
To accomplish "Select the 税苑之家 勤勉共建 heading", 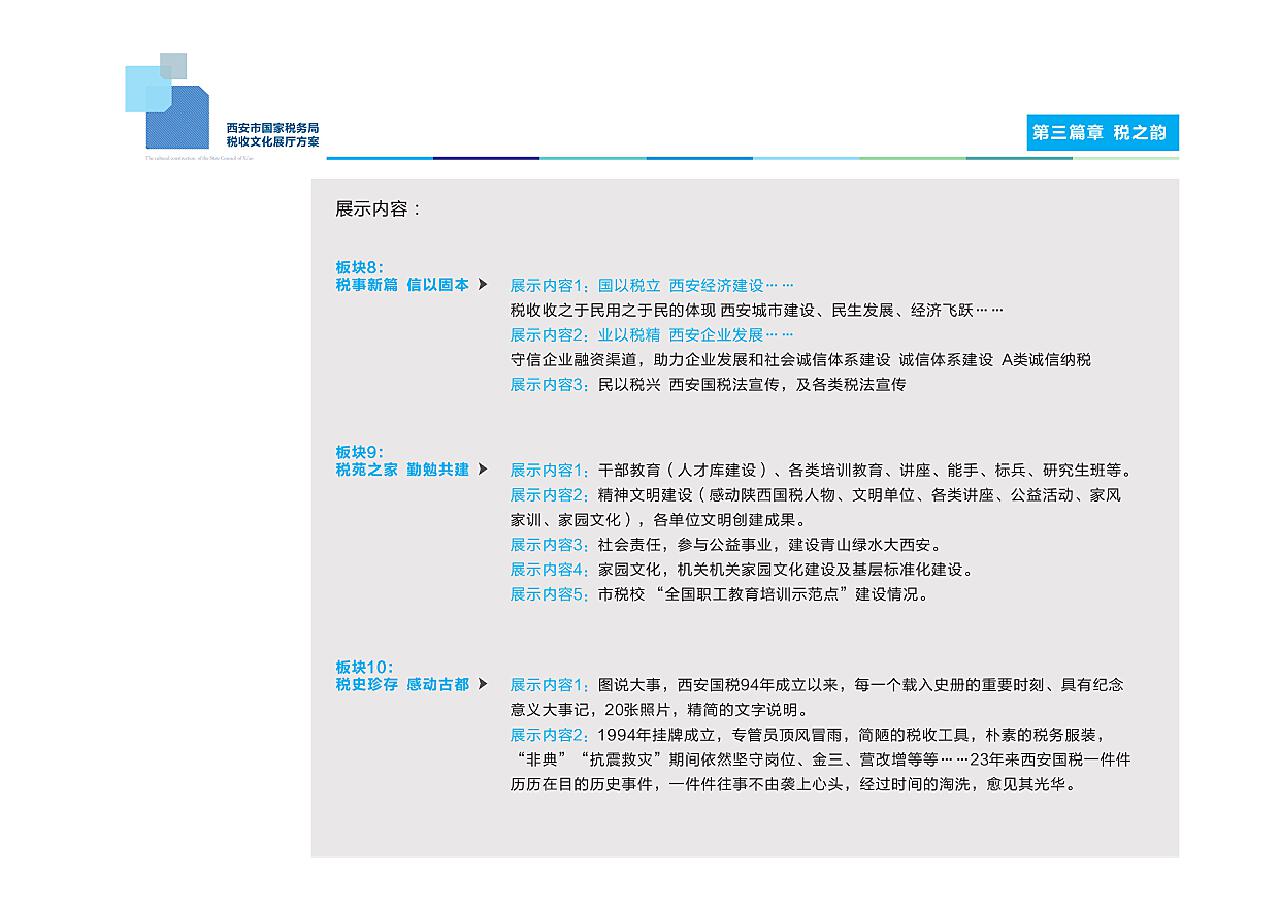I will point(402,469).
